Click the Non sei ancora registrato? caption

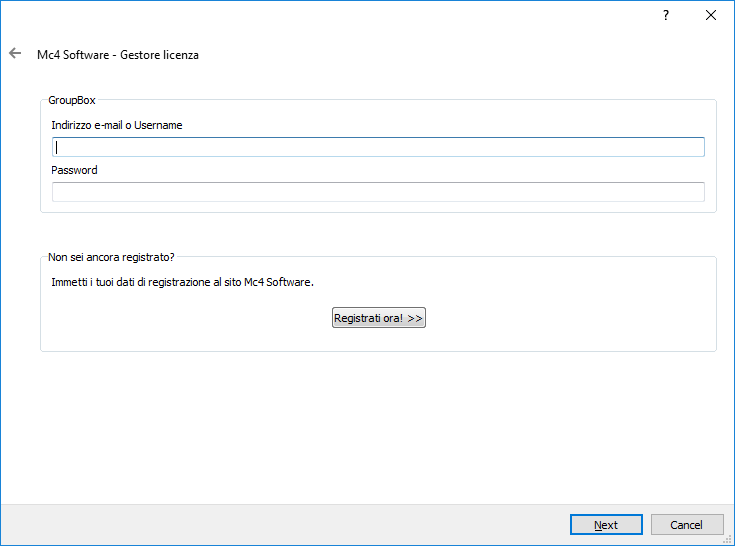[111, 257]
